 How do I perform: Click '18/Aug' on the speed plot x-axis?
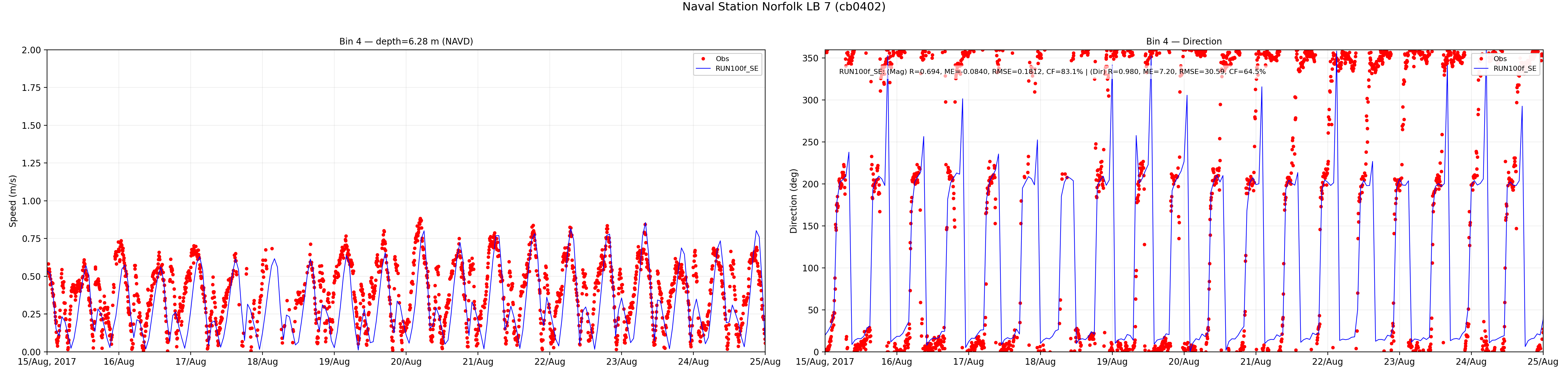coord(262,362)
